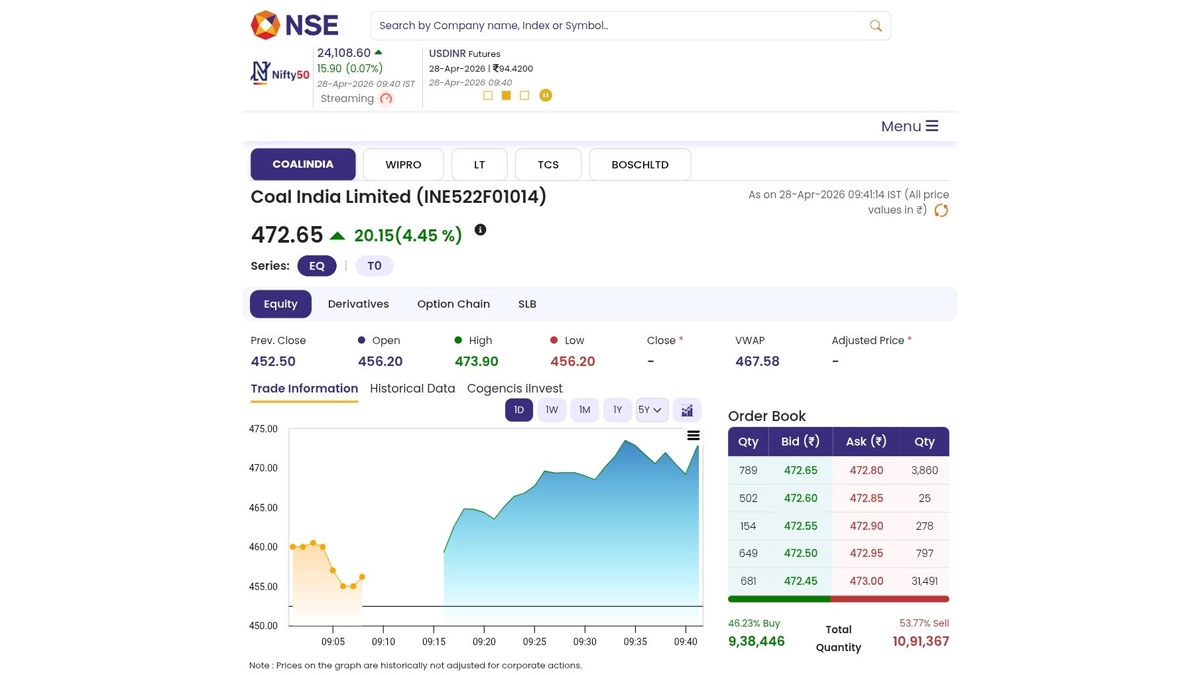Expand the 5Y chart range dropdown
This screenshot has height=675, width=1200.
651,410
